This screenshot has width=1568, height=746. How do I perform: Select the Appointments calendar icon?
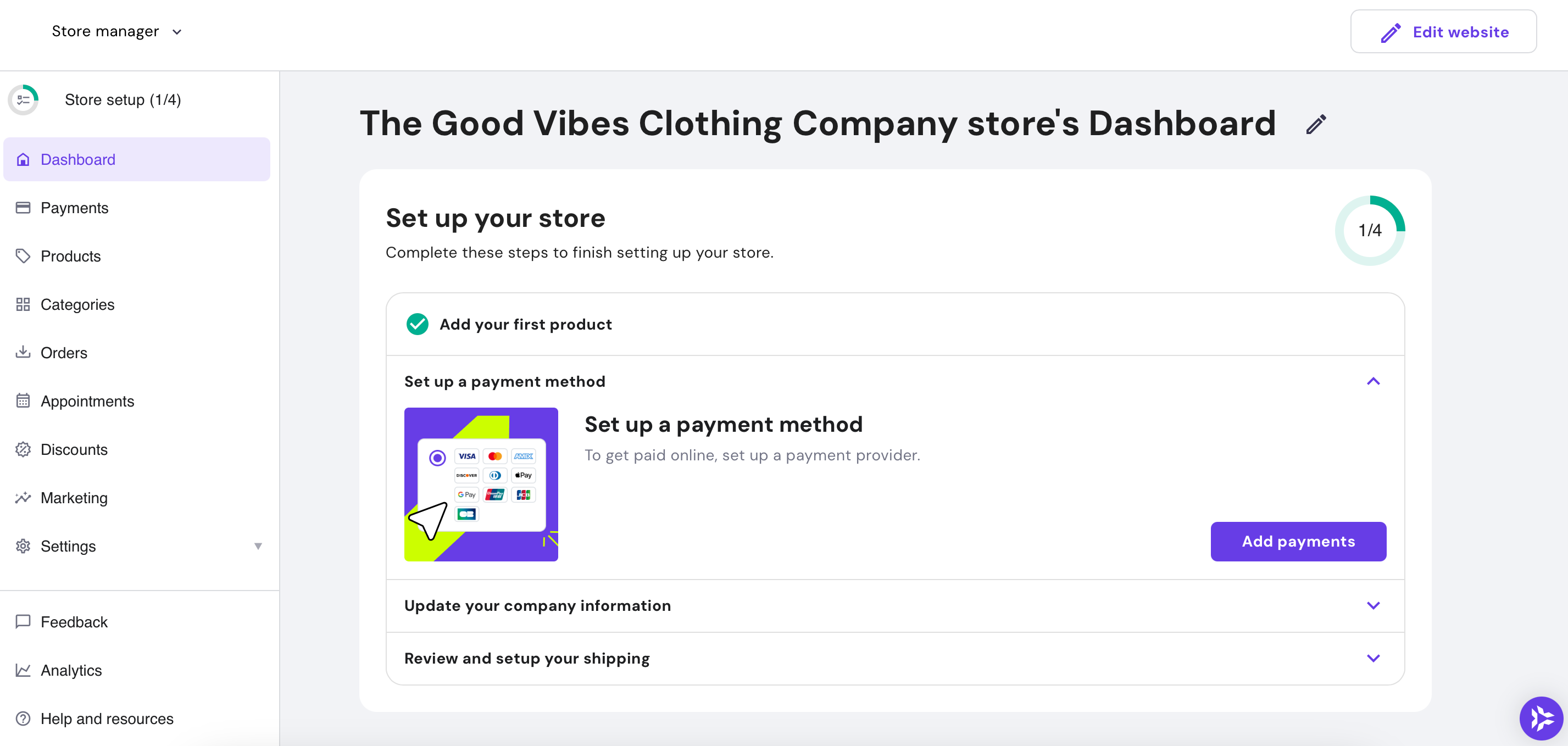pos(23,401)
